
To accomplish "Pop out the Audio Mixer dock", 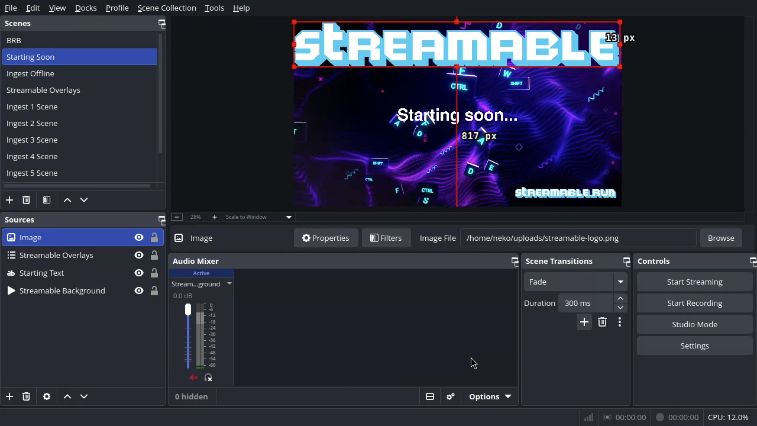I will (x=515, y=261).
